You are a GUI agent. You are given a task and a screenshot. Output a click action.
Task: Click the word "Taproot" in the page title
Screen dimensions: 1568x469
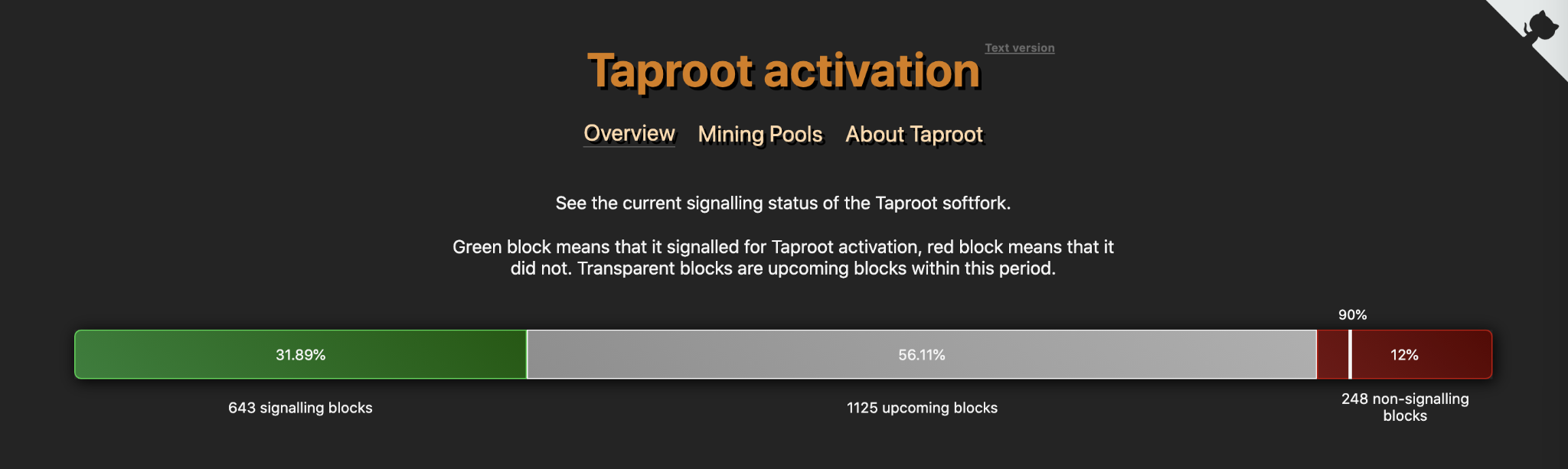pyautogui.click(x=670, y=71)
